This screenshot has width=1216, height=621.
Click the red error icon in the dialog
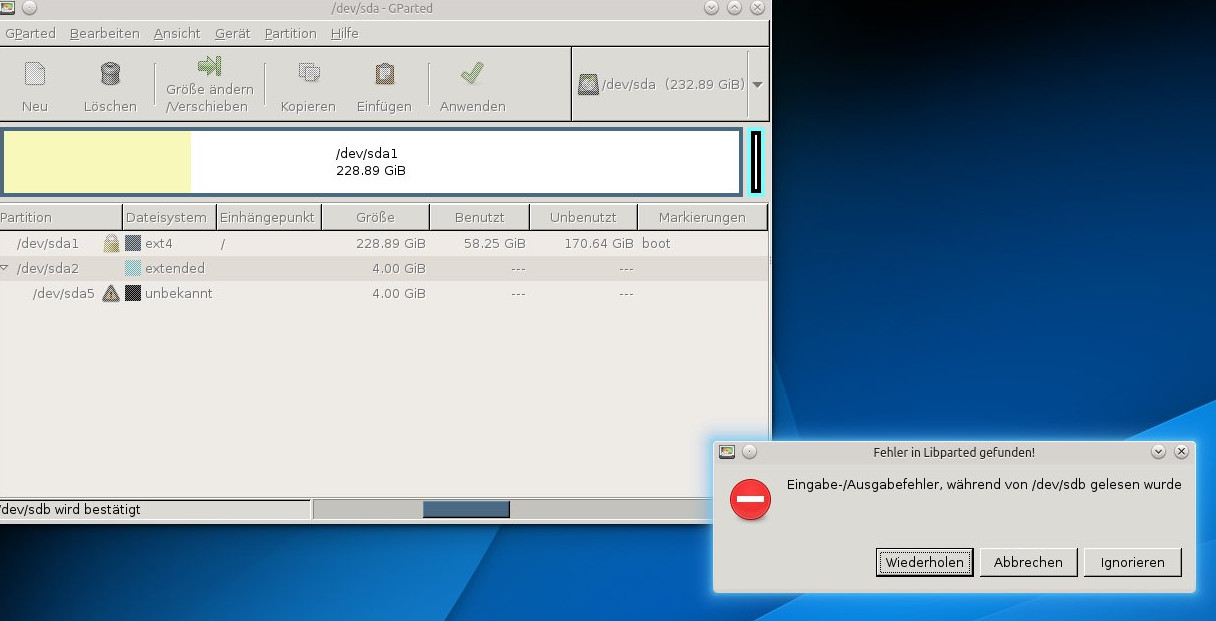pos(750,499)
